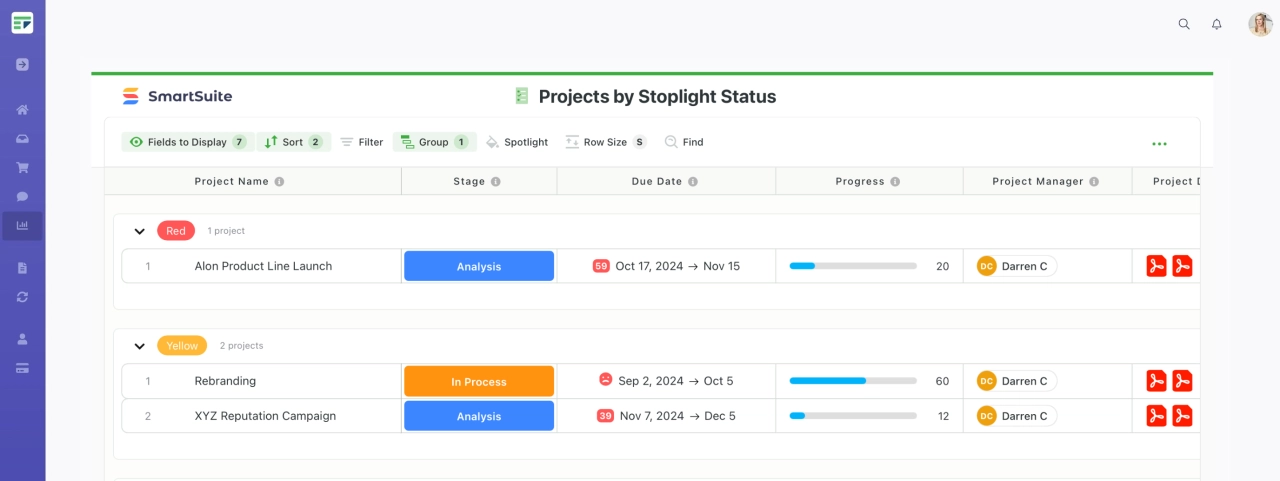Change Analysis stage of Alon Product Line Launch

point(479,266)
